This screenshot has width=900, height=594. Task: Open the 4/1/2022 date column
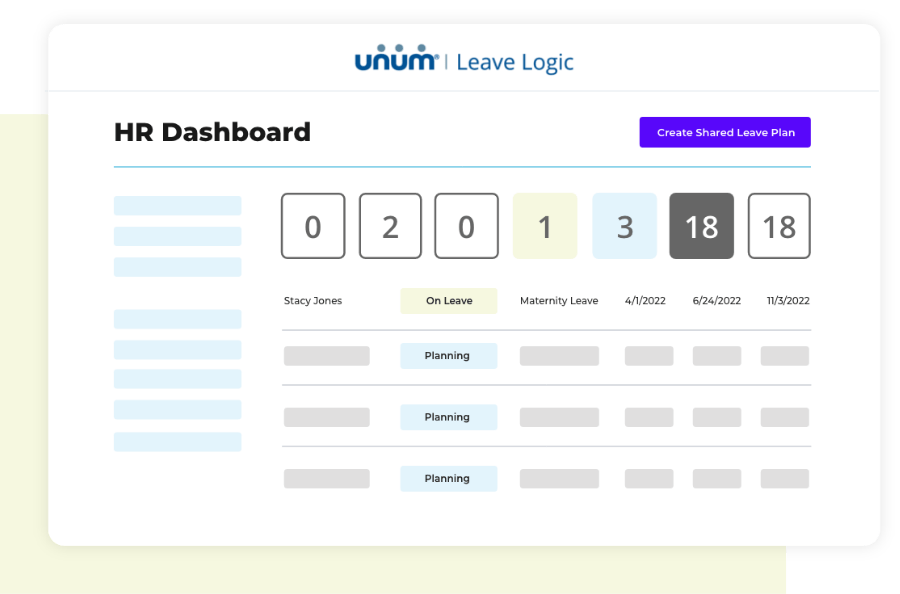645,300
